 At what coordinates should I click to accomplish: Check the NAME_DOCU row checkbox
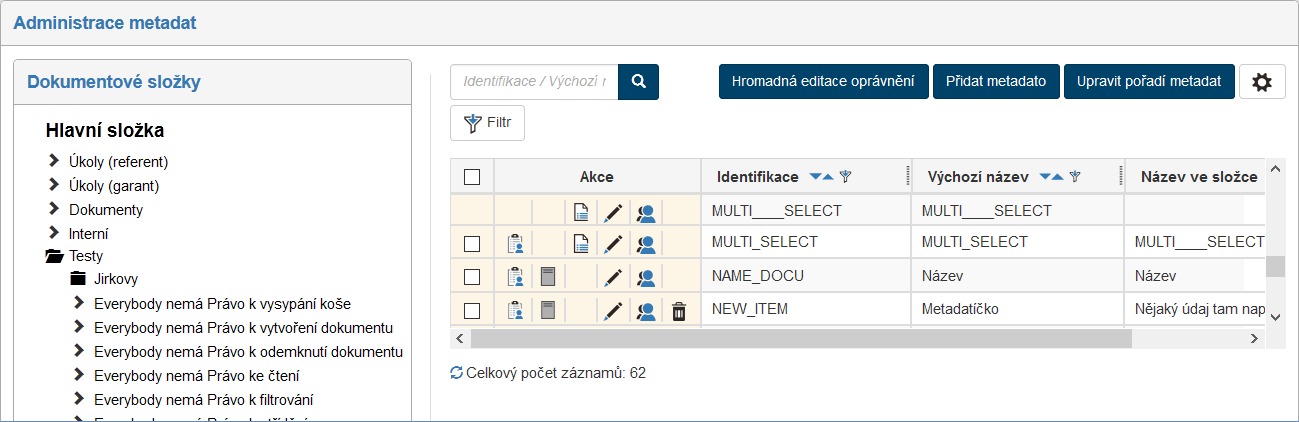(x=472, y=277)
